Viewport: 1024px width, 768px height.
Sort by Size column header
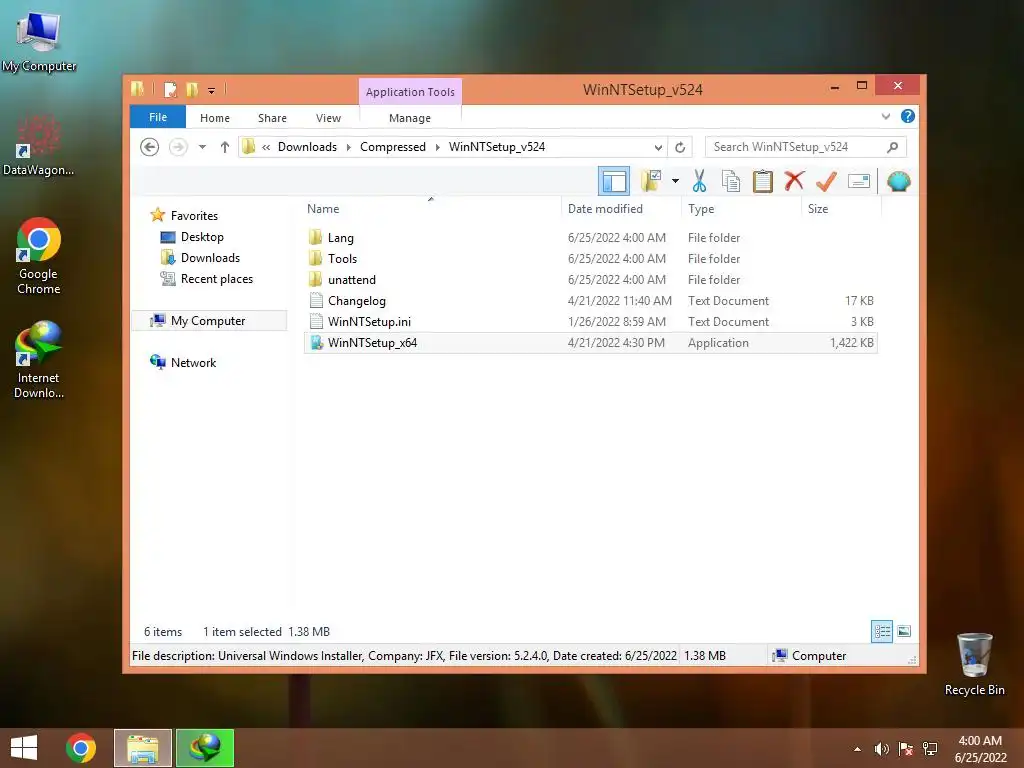pos(841,208)
